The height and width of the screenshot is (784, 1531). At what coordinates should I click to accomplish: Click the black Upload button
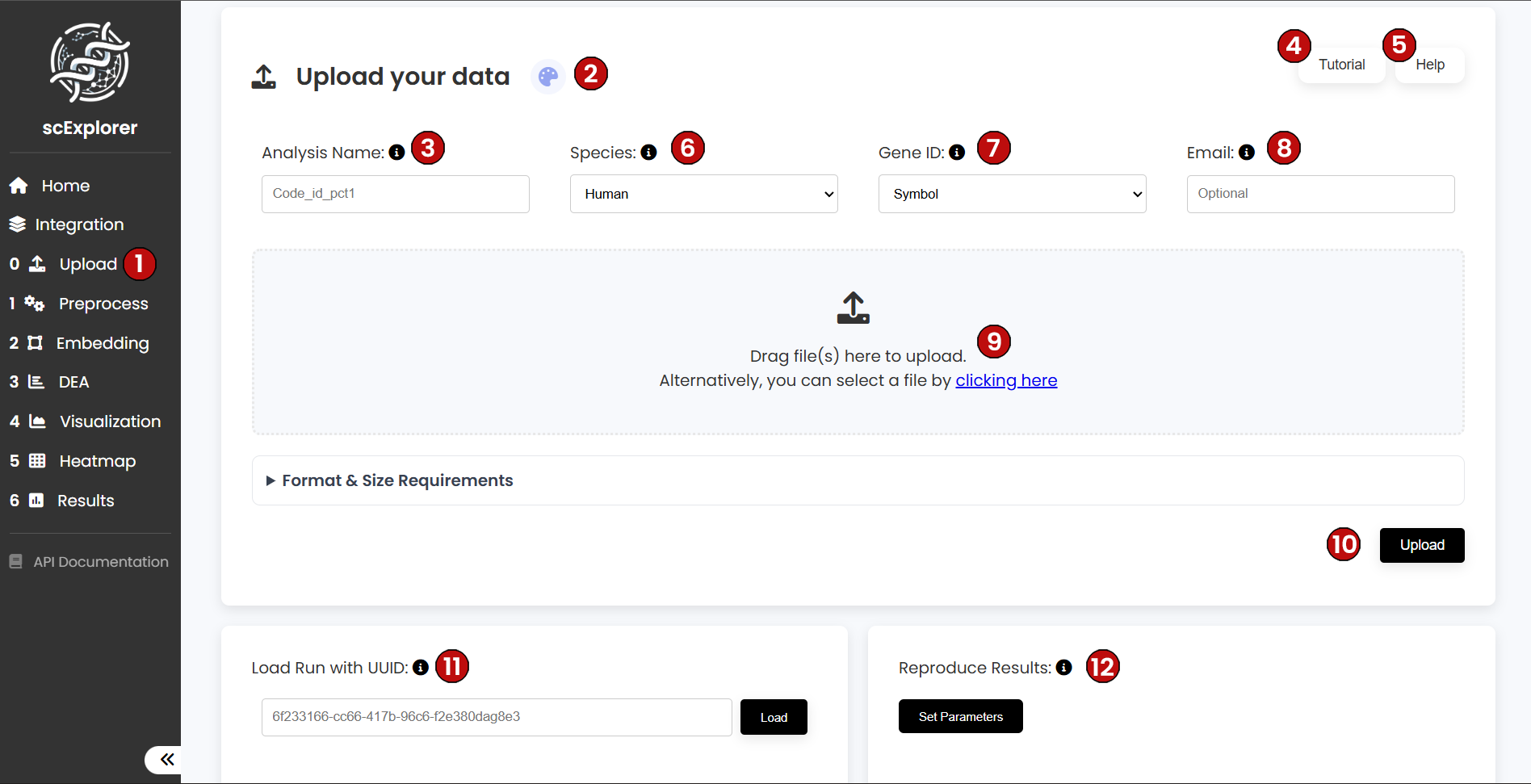tap(1422, 545)
